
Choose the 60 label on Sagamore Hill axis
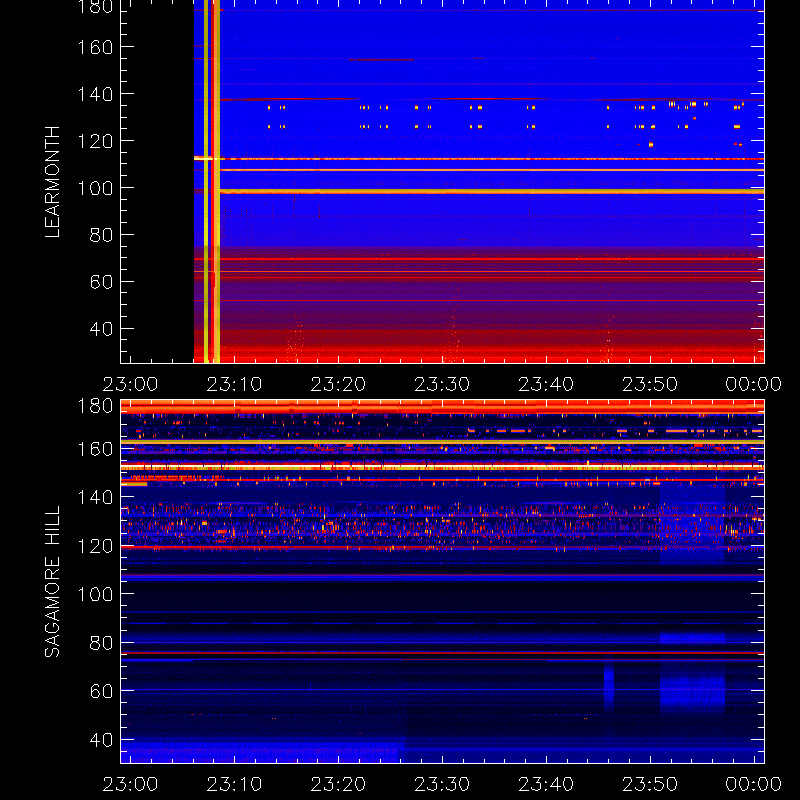[102, 691]
